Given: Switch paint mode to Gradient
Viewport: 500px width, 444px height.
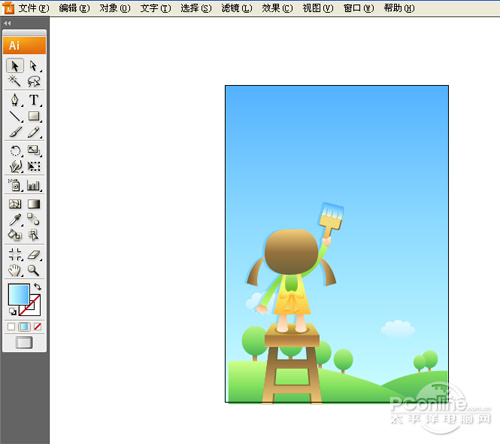Looking at the screenshot, I should 24,327.
